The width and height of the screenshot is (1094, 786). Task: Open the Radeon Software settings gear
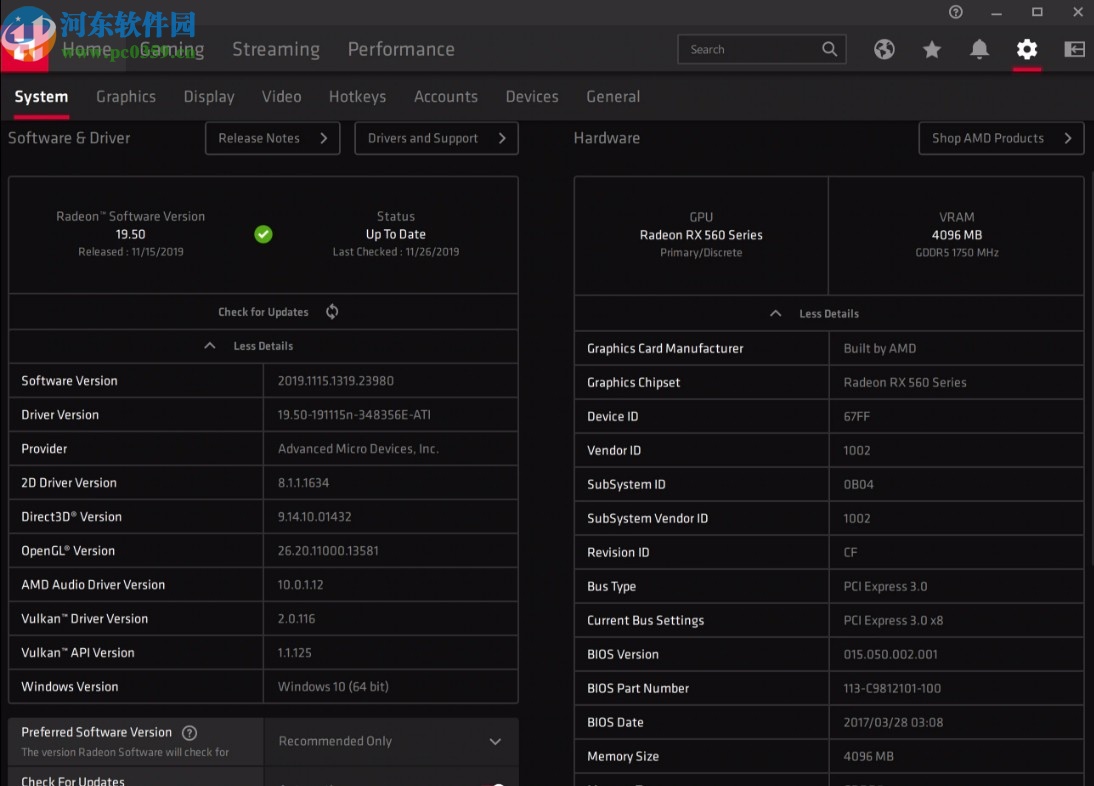[x=1027, y=49]
